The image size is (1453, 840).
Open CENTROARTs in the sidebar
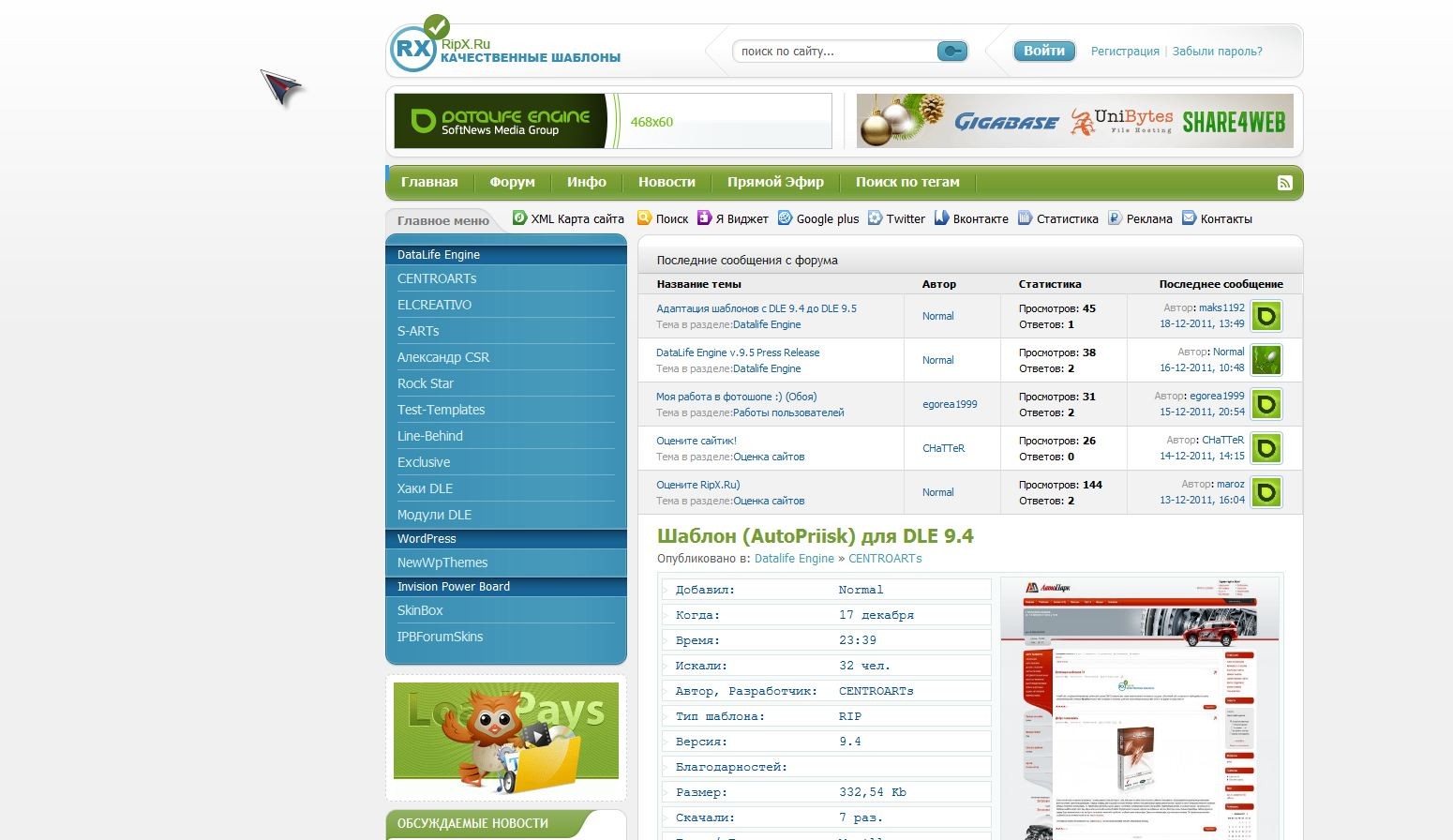pyautogui.click(x=437, y=278)
